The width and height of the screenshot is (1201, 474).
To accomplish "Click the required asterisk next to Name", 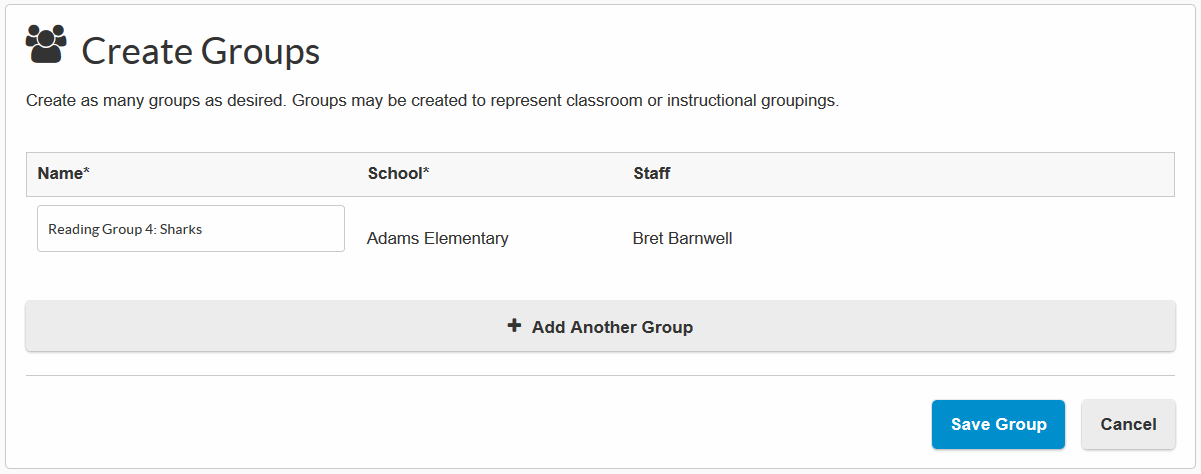I will pos(87,172).
